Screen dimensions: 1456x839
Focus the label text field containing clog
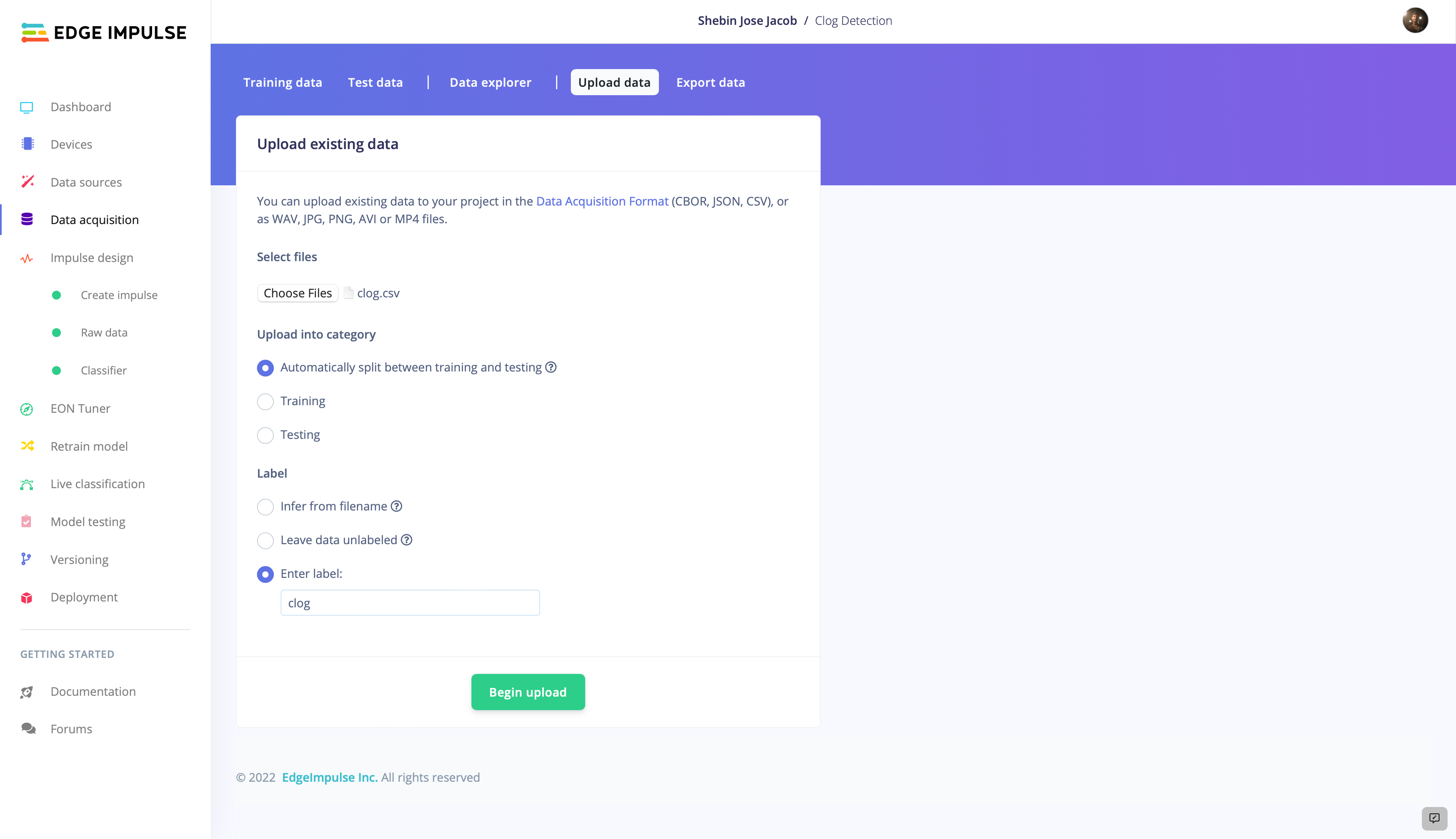tap(410, 603)
